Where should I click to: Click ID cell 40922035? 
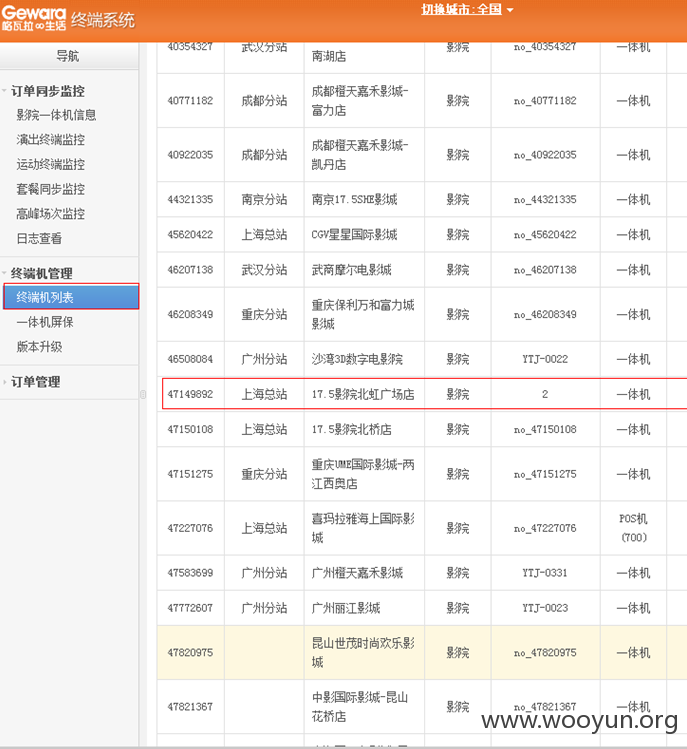[190, 155]
